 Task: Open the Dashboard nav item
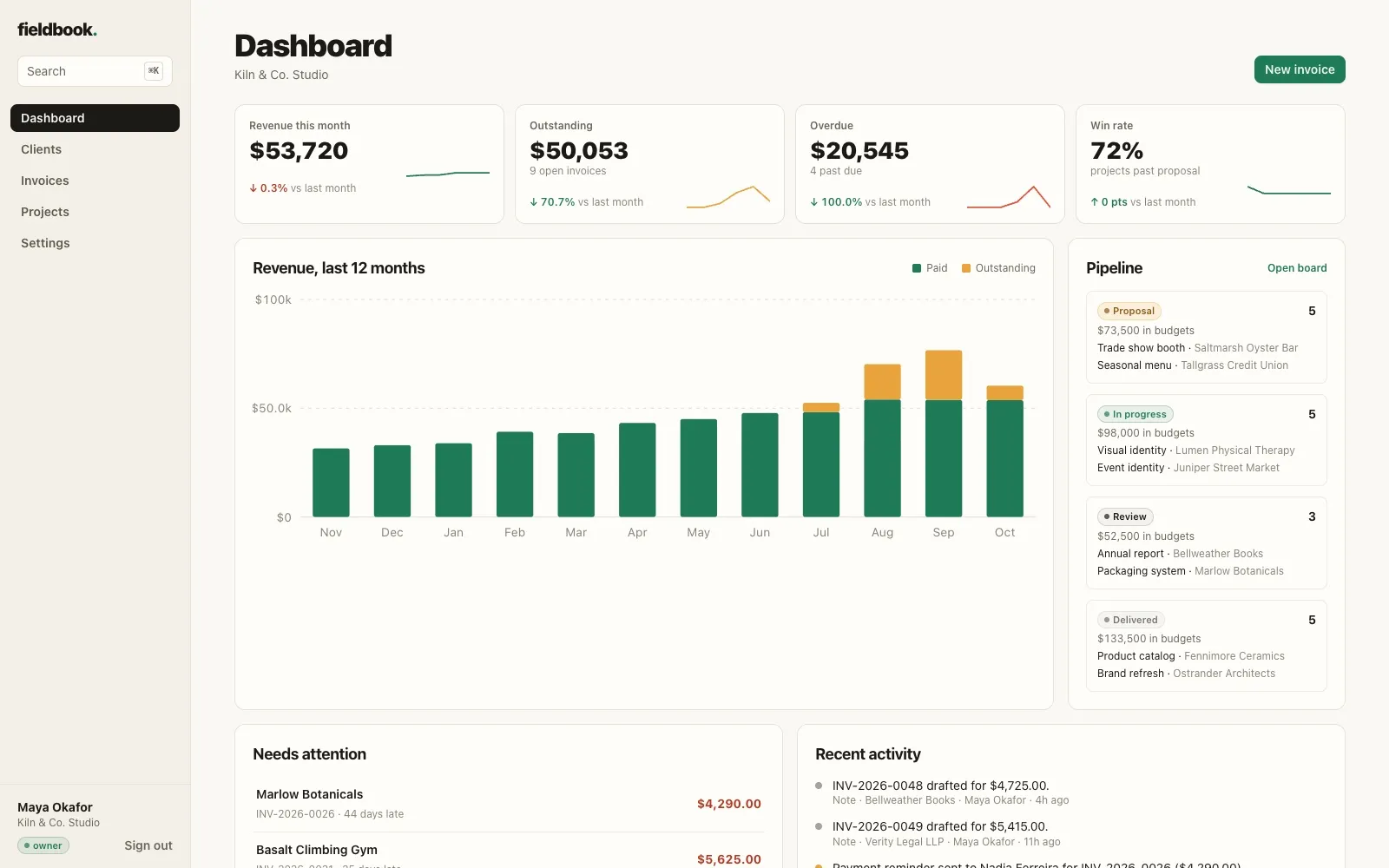(x=95, y=118)
